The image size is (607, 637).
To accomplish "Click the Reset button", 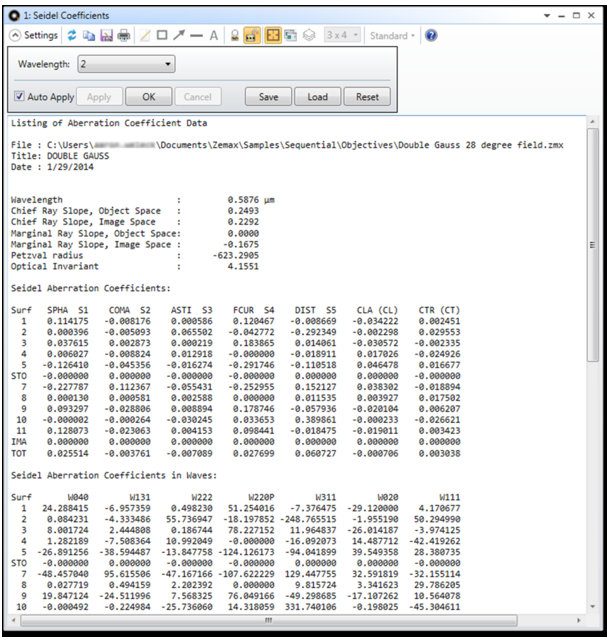I will 367,97.
